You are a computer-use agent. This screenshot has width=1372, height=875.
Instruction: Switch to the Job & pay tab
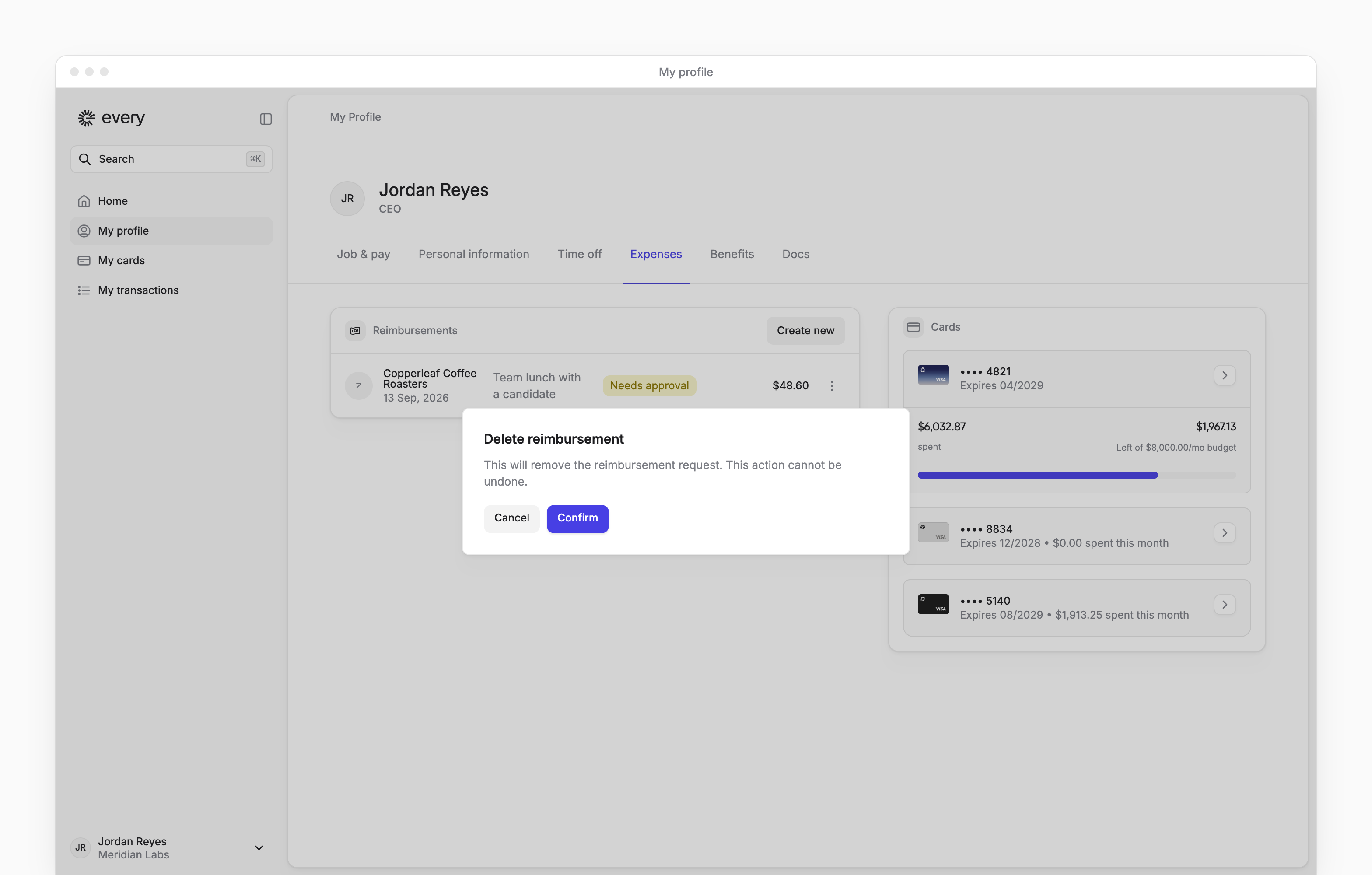pos(364,254)
